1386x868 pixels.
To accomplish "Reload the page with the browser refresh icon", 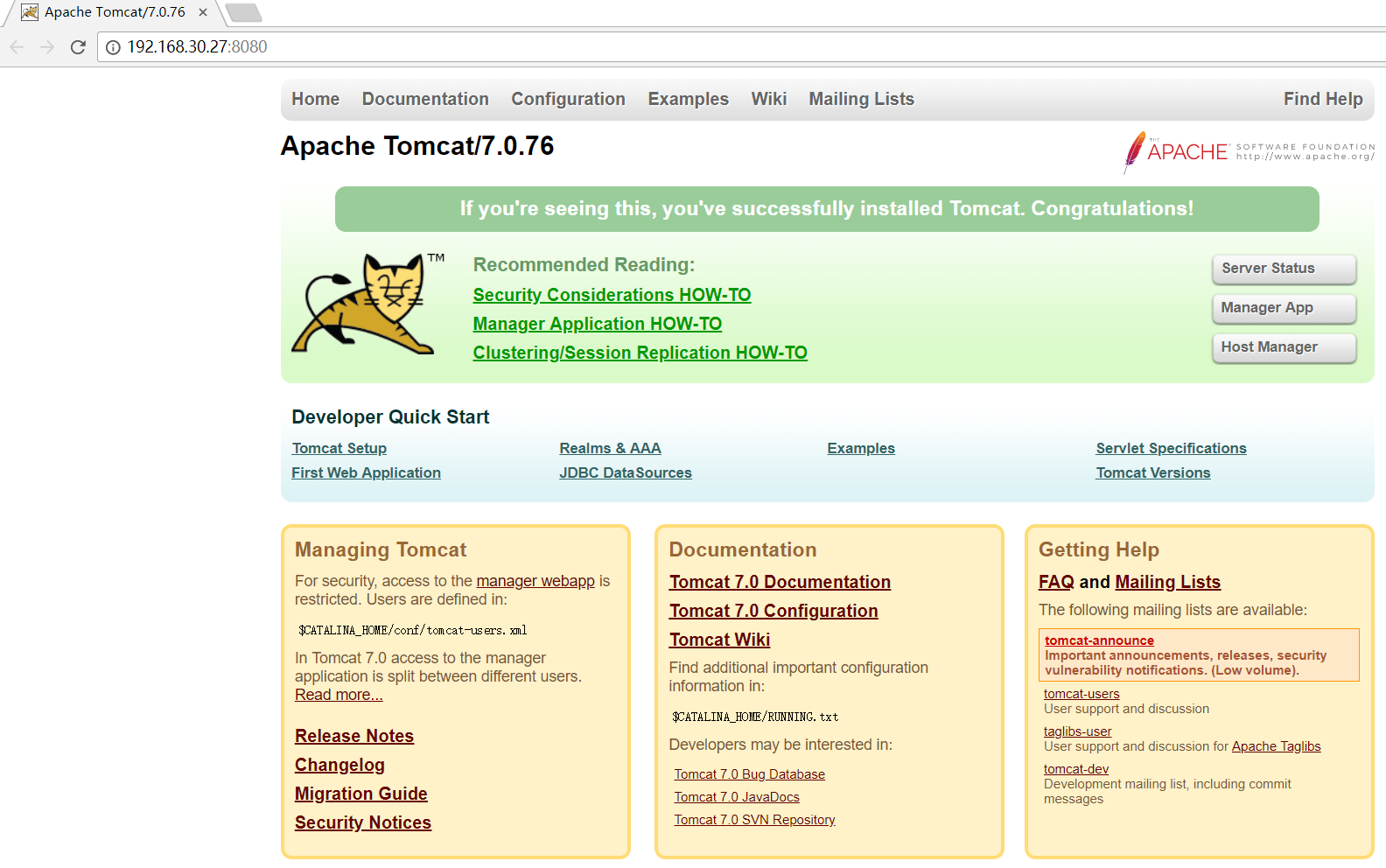I will [78, 47].
